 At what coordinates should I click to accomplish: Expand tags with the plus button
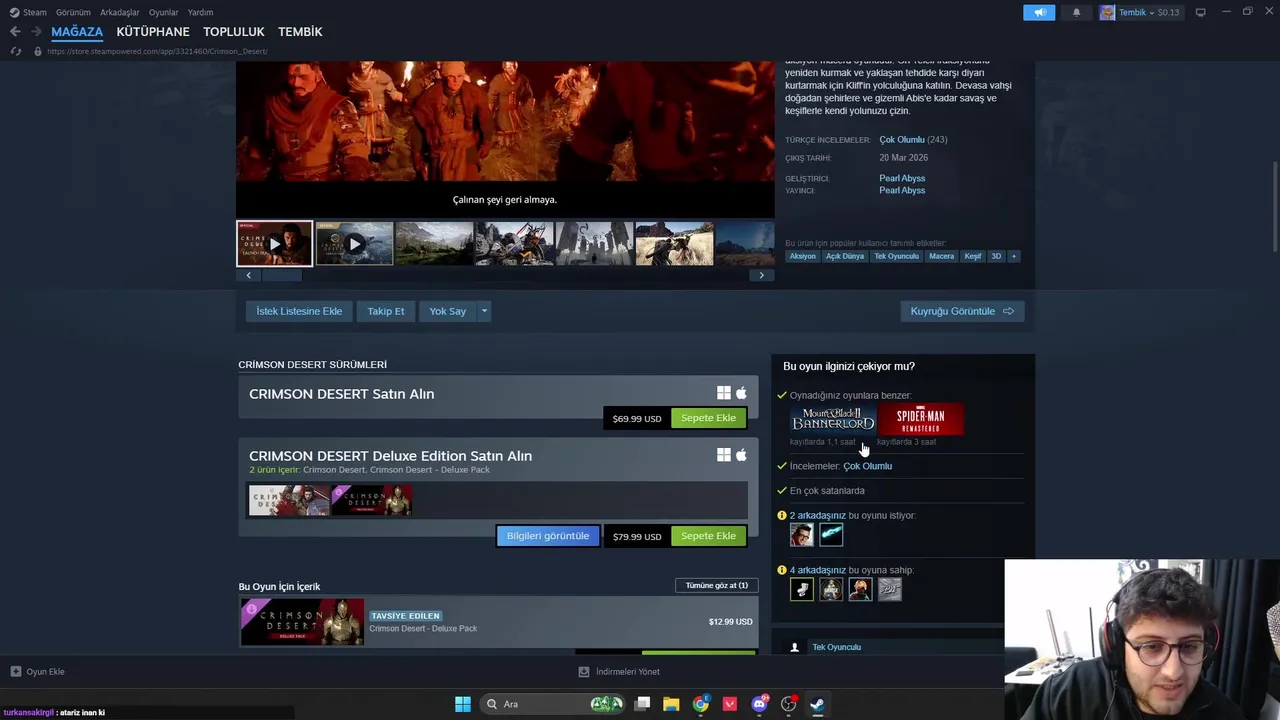[x=1013, y=256]
